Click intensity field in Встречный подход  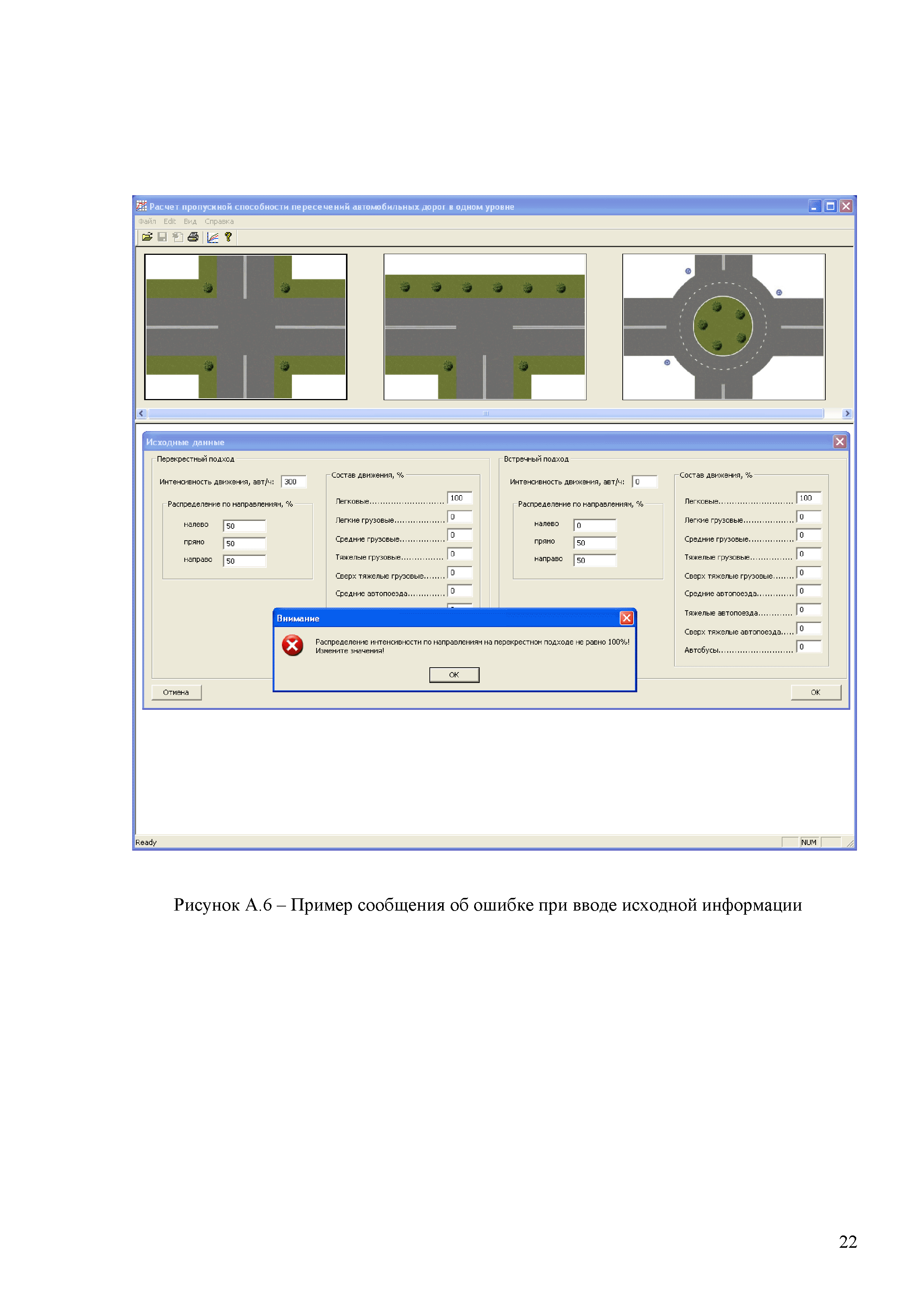pyautogui.click(x=645, y=482)
